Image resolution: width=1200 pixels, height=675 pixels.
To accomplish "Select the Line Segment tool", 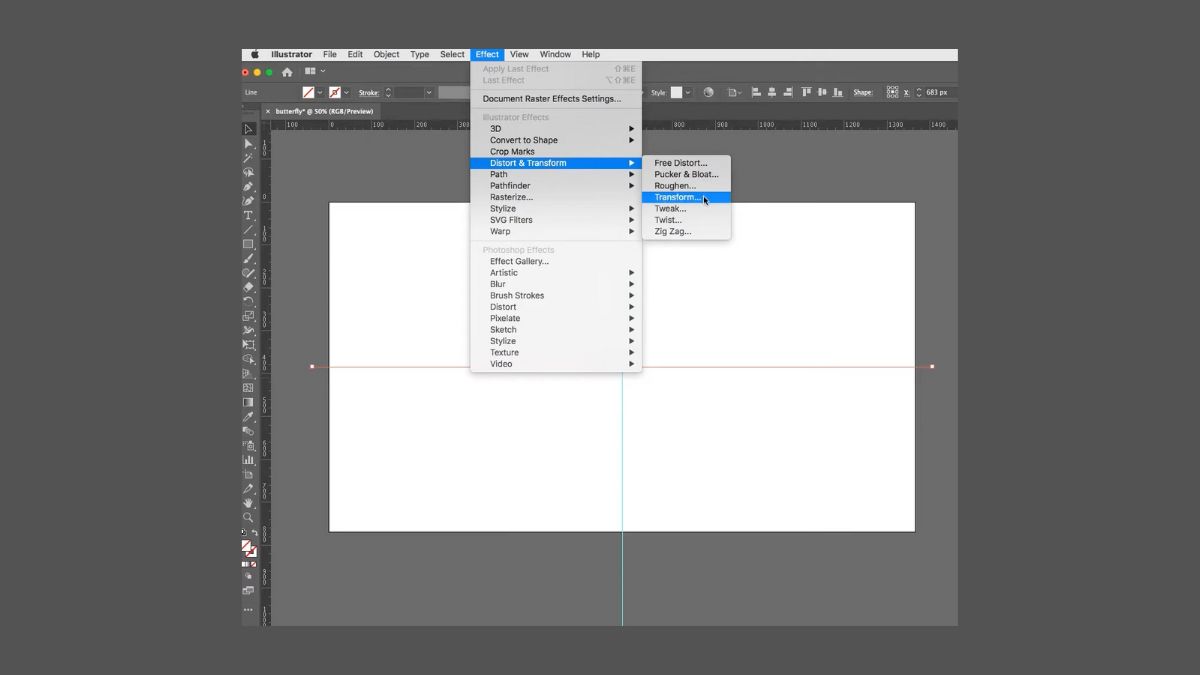I will (248, 230).
